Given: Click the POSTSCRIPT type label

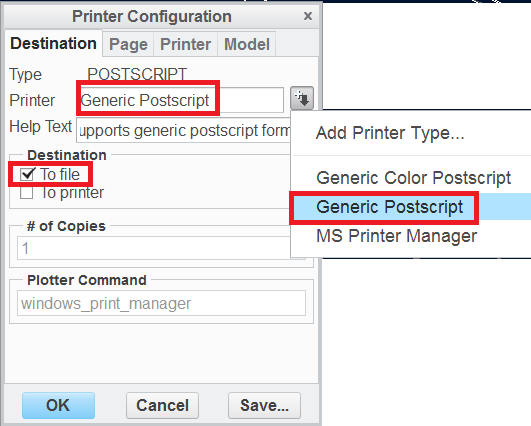Looking at the screenshot, I should point(137,74).
